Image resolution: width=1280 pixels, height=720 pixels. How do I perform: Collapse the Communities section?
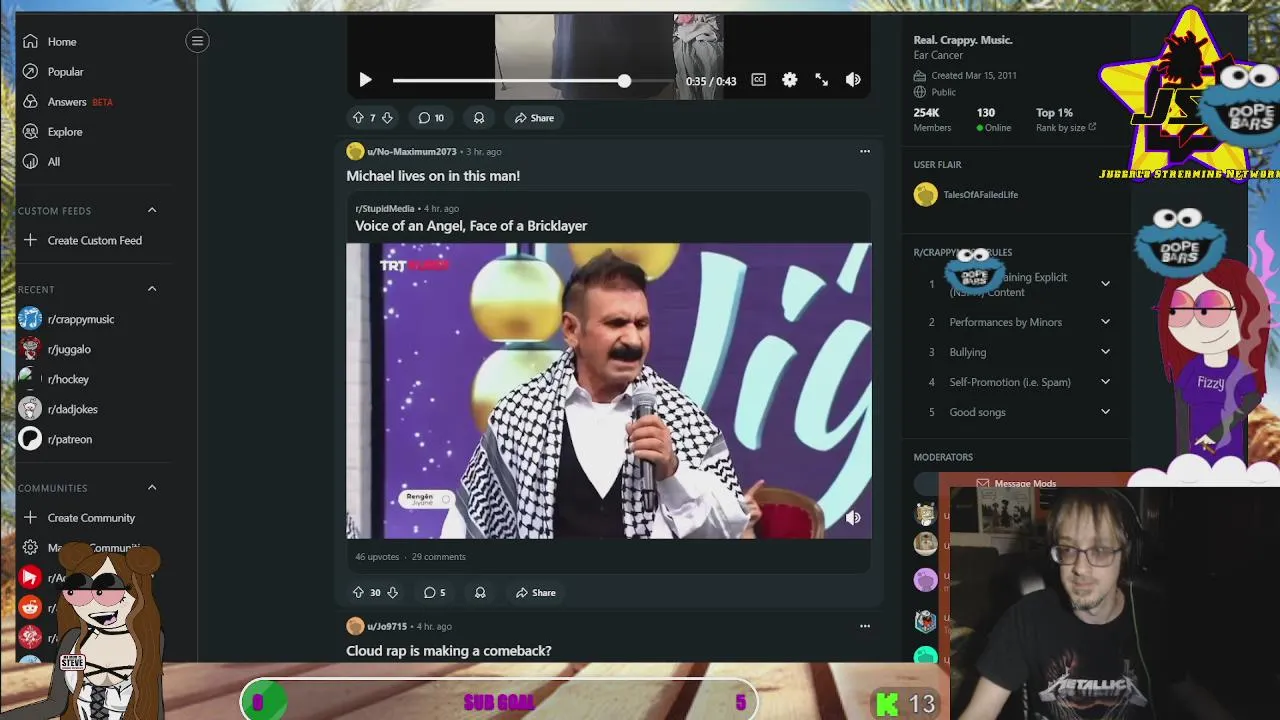coord(152,488)
